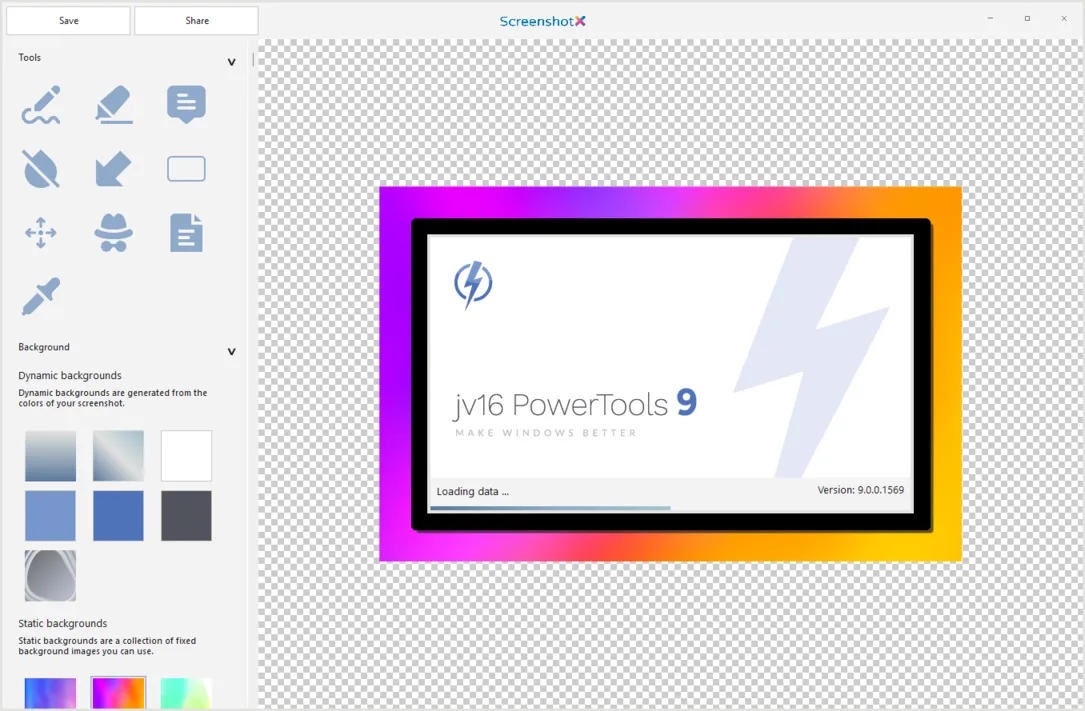The image size is (1085, 711).
Task: Choose the dark gray solid dynamic background
Action: (x=186, y=516)
